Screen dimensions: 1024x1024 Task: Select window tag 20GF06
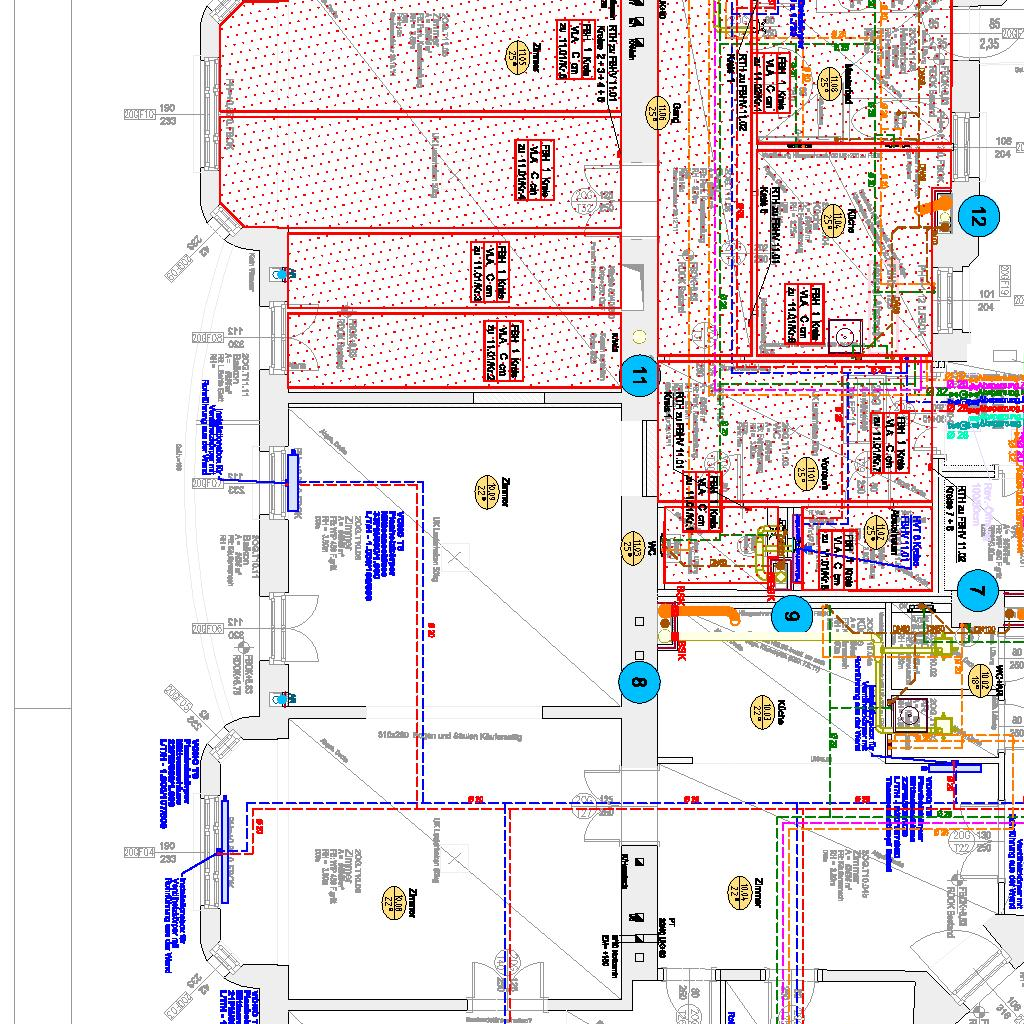(208, 629)
